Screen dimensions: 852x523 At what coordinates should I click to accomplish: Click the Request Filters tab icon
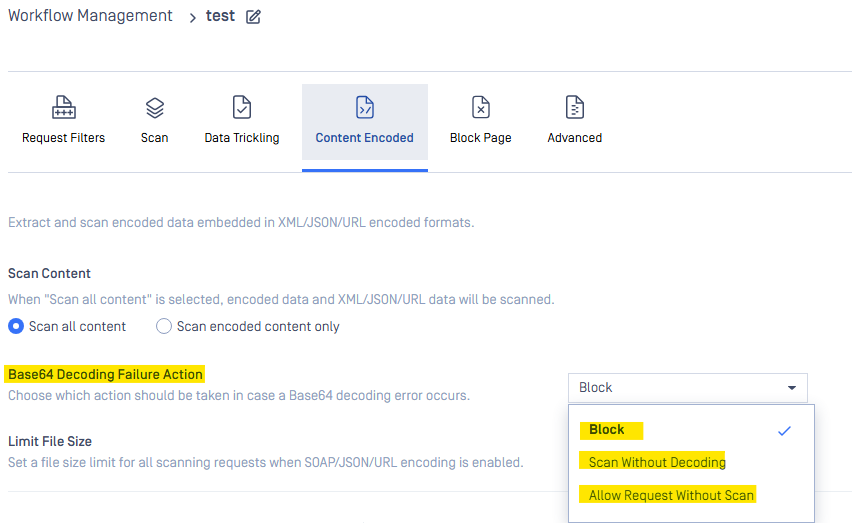[63, 108]
